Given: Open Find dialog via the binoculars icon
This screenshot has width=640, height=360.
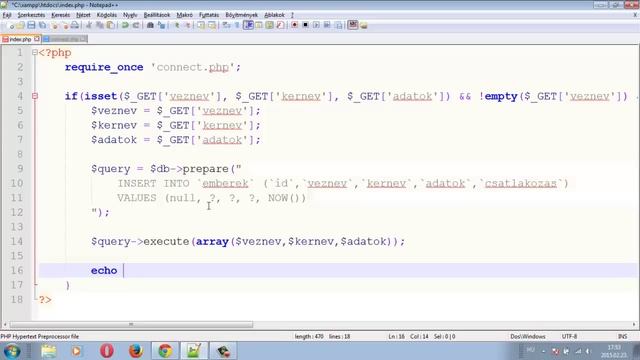Looking at the screenshot, I should tap(150, 25).
